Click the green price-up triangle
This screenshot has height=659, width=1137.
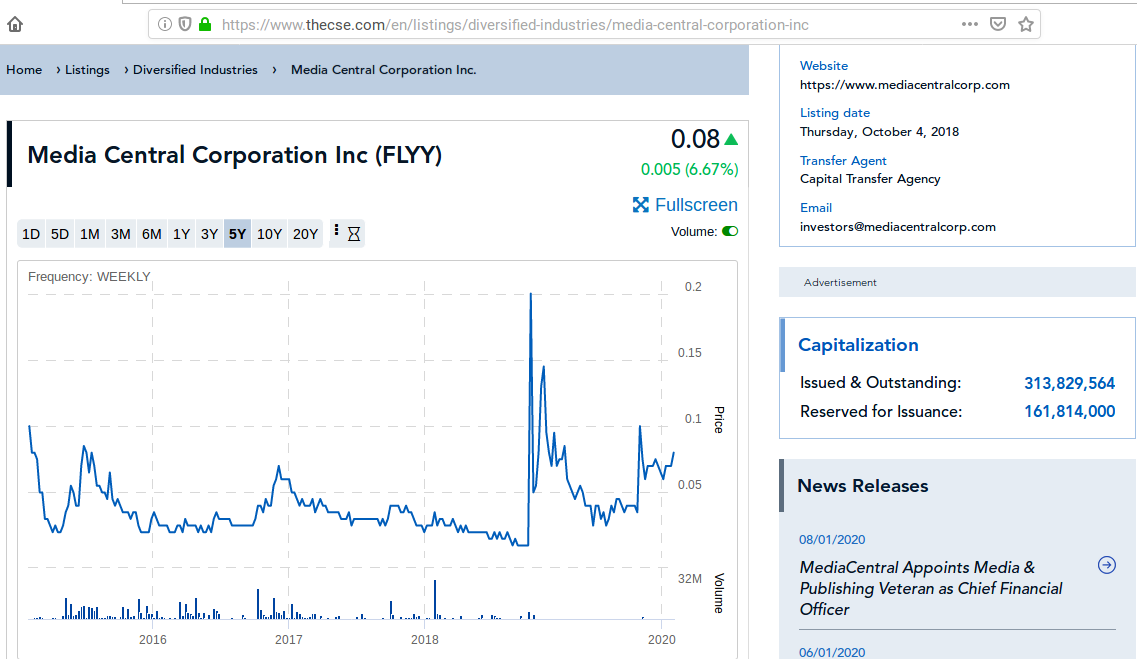[x=731, y=139]
